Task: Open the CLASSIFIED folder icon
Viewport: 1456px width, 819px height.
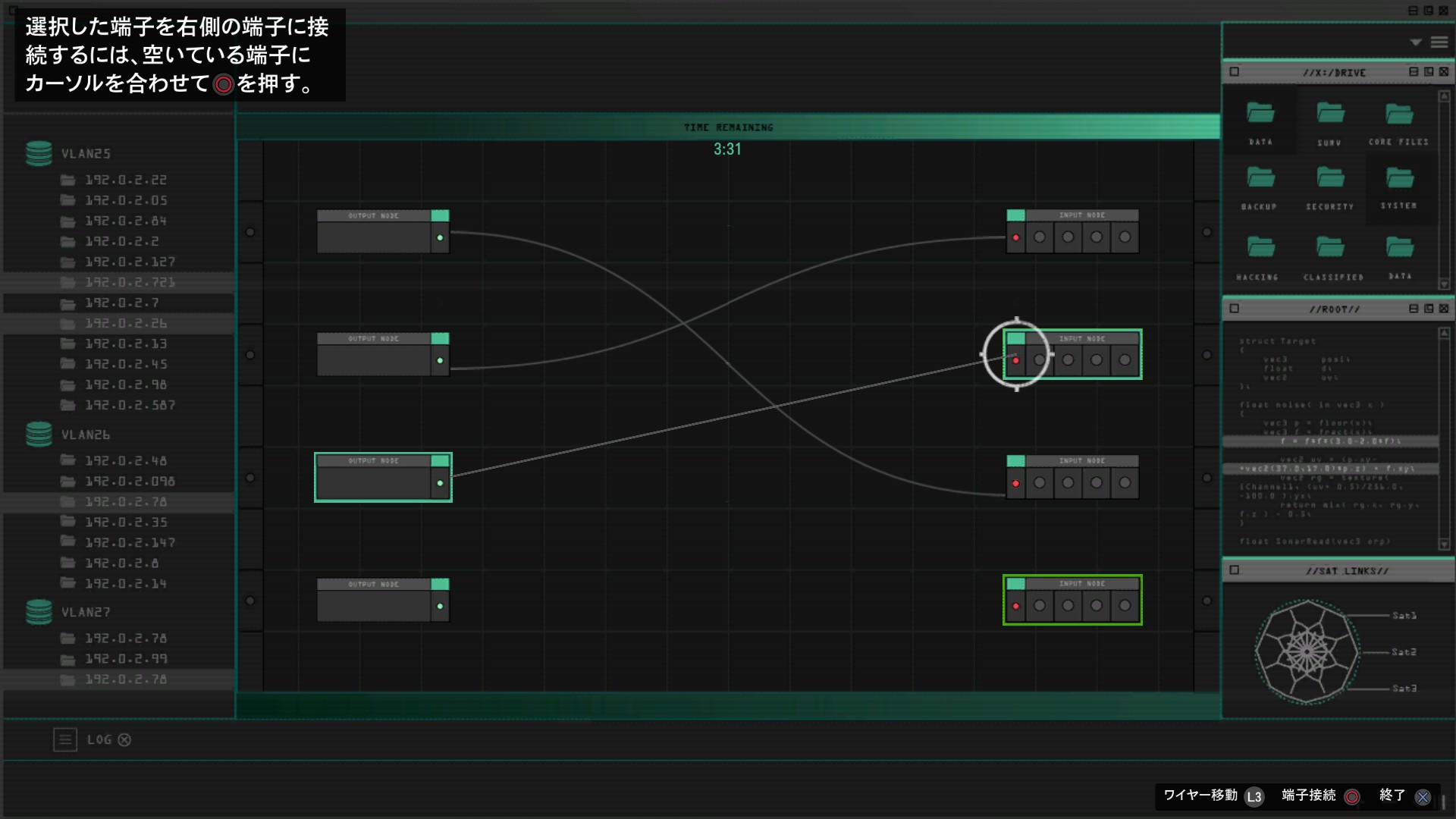Action: [1330, 247]
